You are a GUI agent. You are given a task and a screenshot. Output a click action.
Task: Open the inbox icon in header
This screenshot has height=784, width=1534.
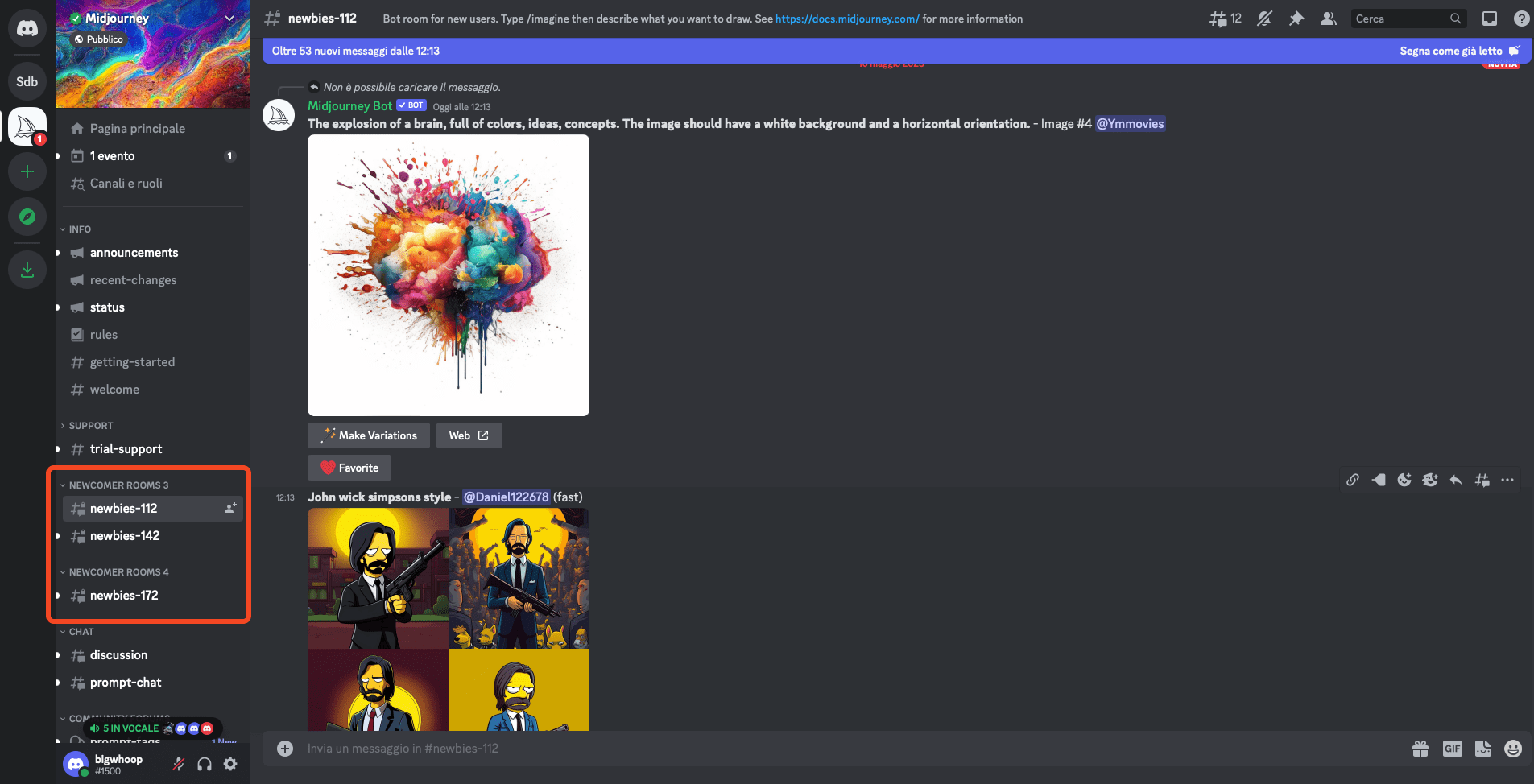pyautogui.click(x=1490, y=19)
